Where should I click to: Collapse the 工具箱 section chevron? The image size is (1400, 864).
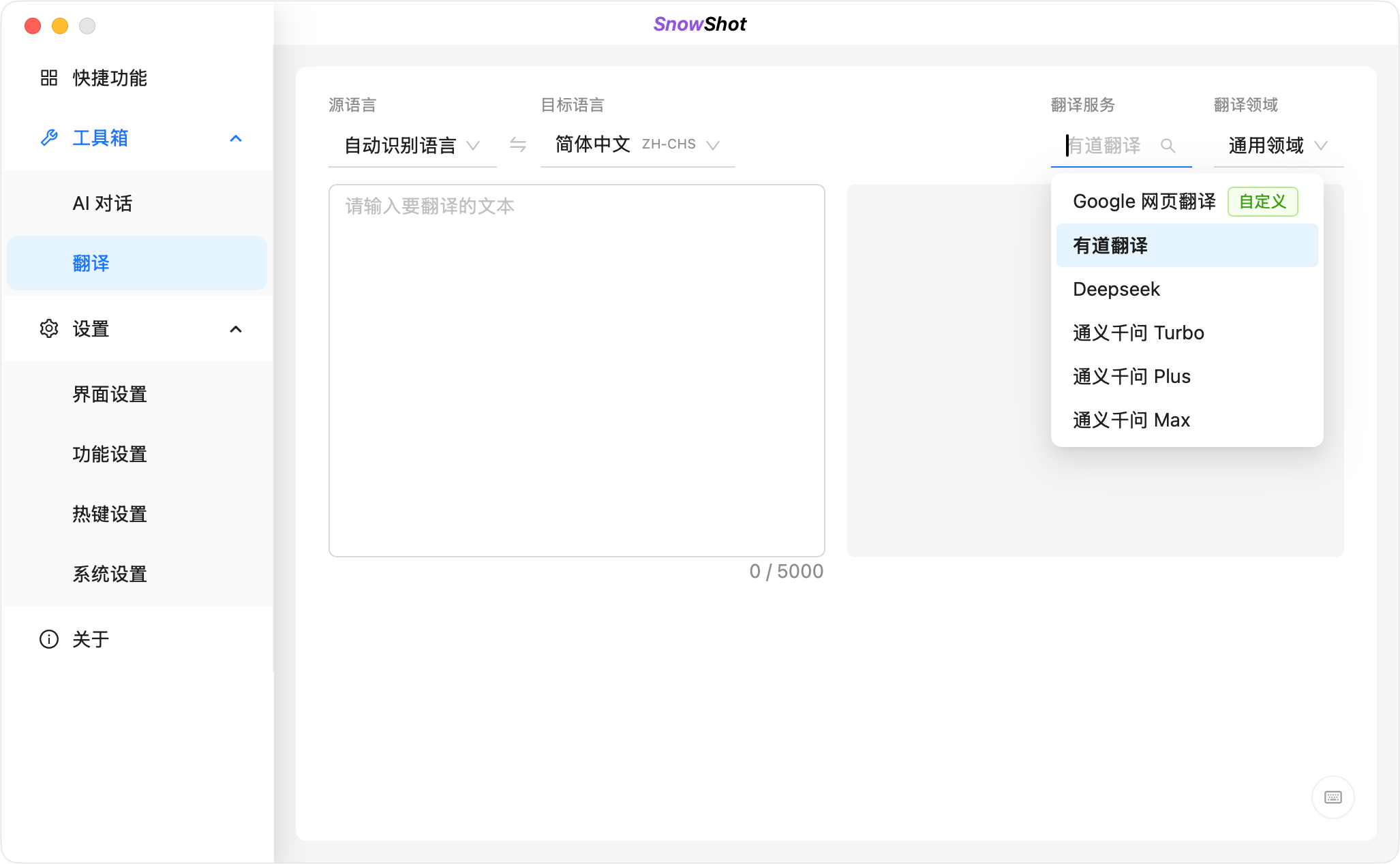point(236,138)
